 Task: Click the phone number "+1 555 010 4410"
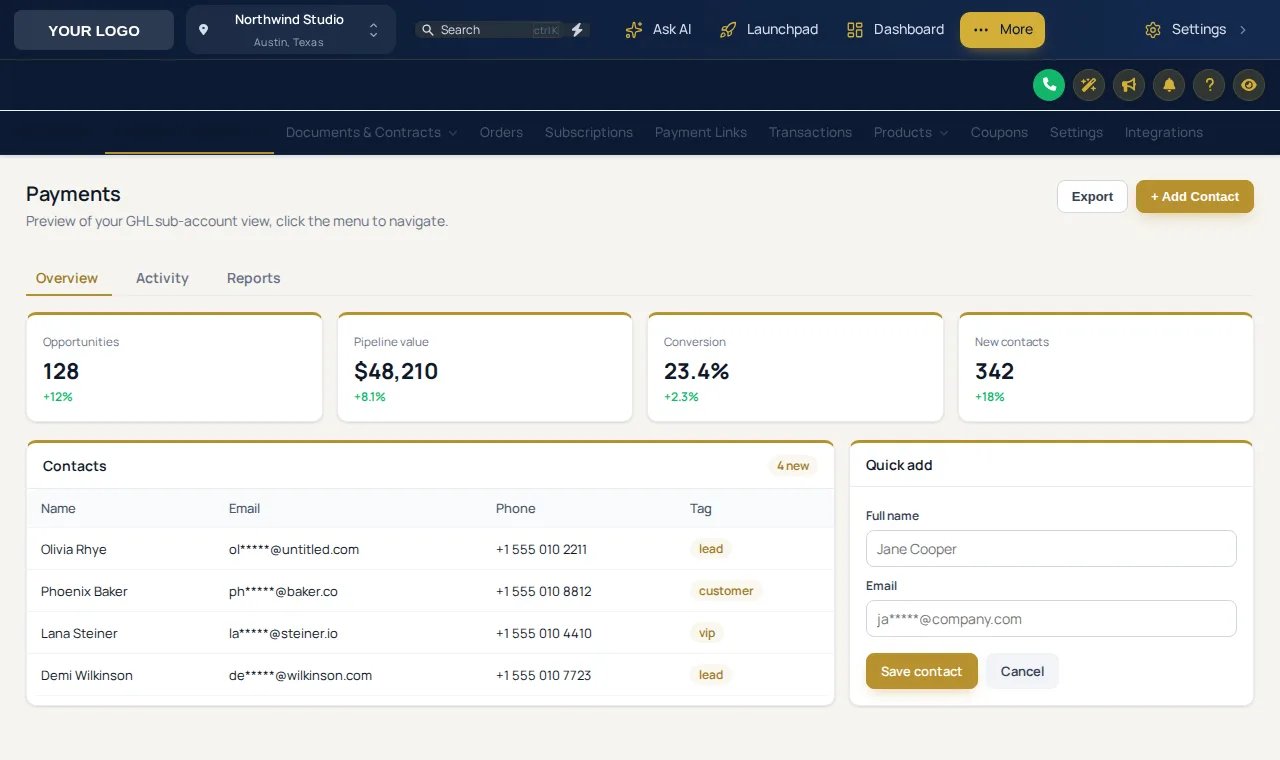coord(544,633)
